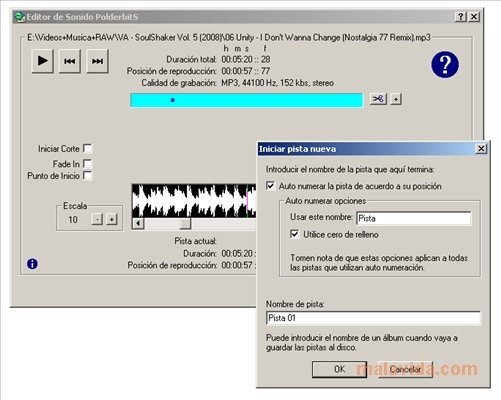This screenshot has height=400, width=501.
Task: Click the Pista actual label
Action: tap(195, 241)
